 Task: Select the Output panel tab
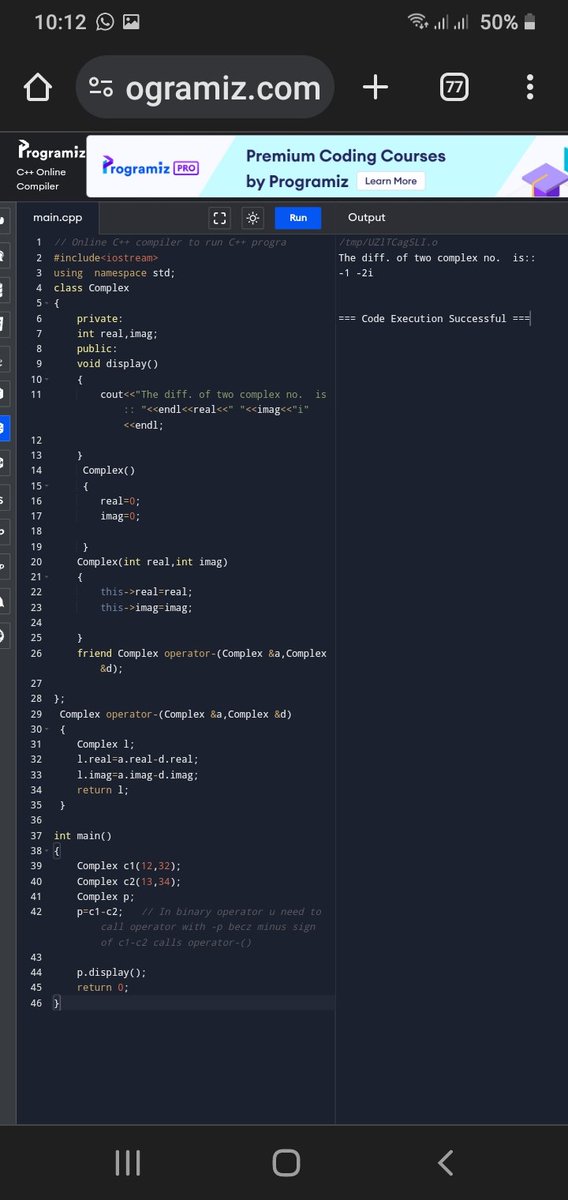pyautogui.click(x=366, y=218)
